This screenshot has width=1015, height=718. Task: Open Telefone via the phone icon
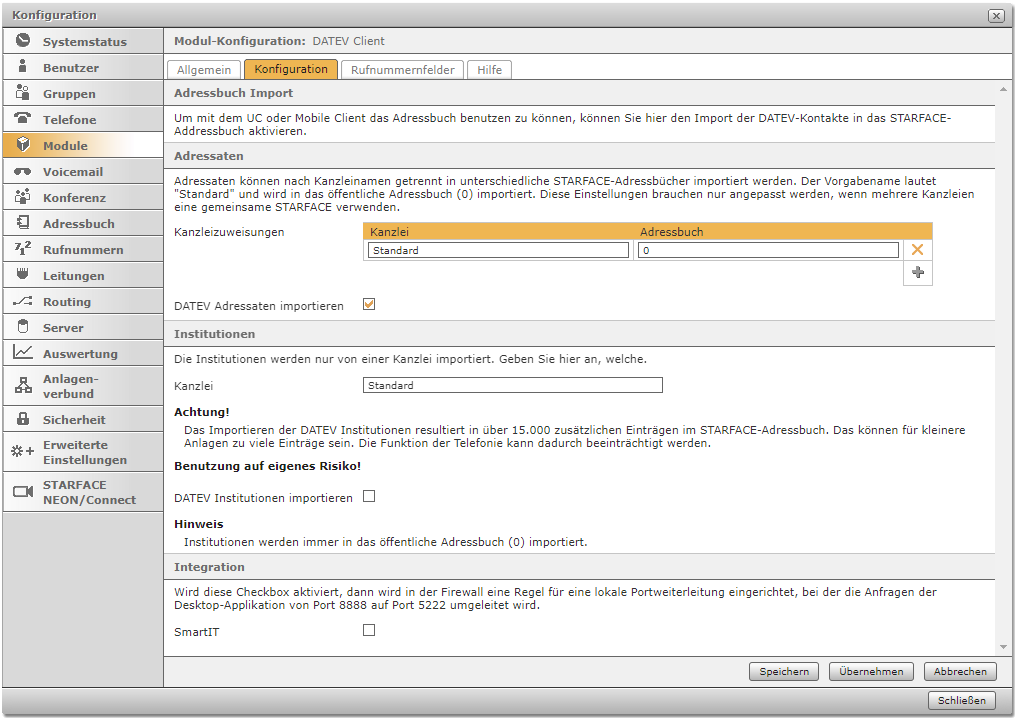click(x=23, y=119)
